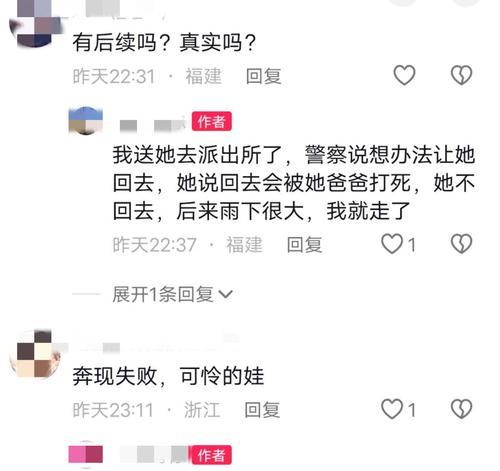
Task: Like the author's reply about 派出所
Action: click(392, 244)
